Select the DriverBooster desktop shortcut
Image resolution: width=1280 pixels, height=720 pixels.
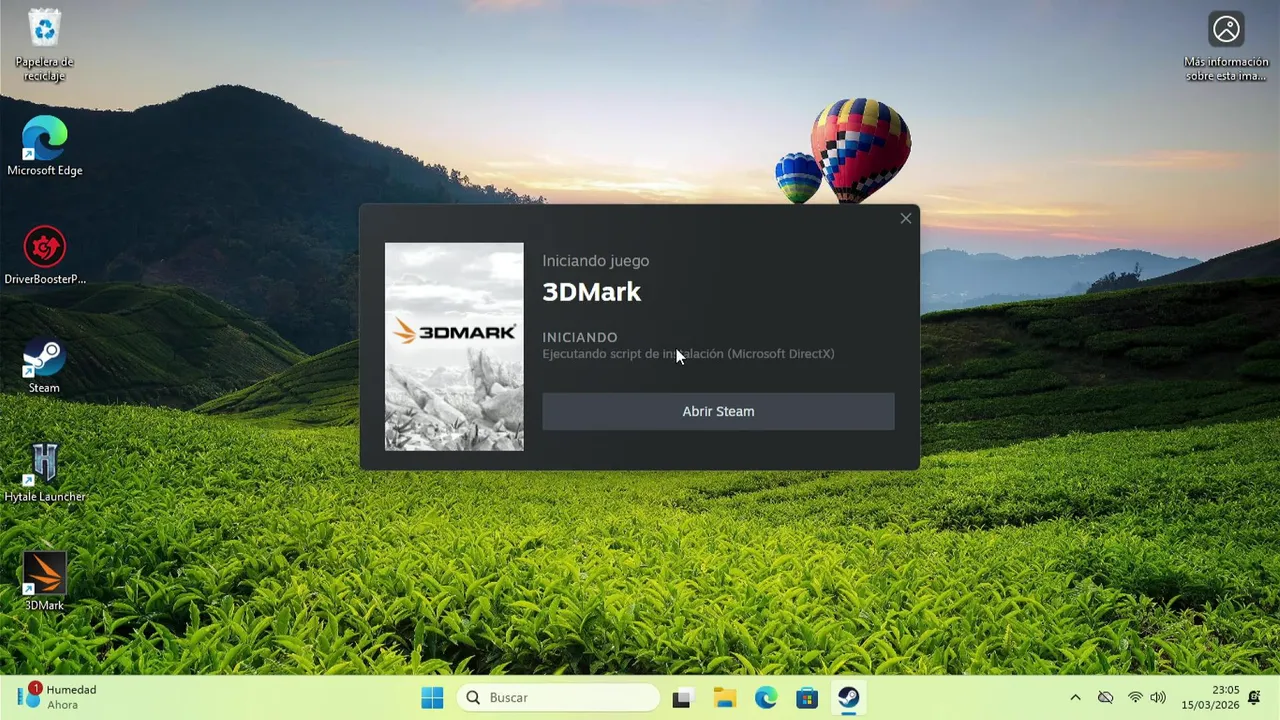(44, 256)
